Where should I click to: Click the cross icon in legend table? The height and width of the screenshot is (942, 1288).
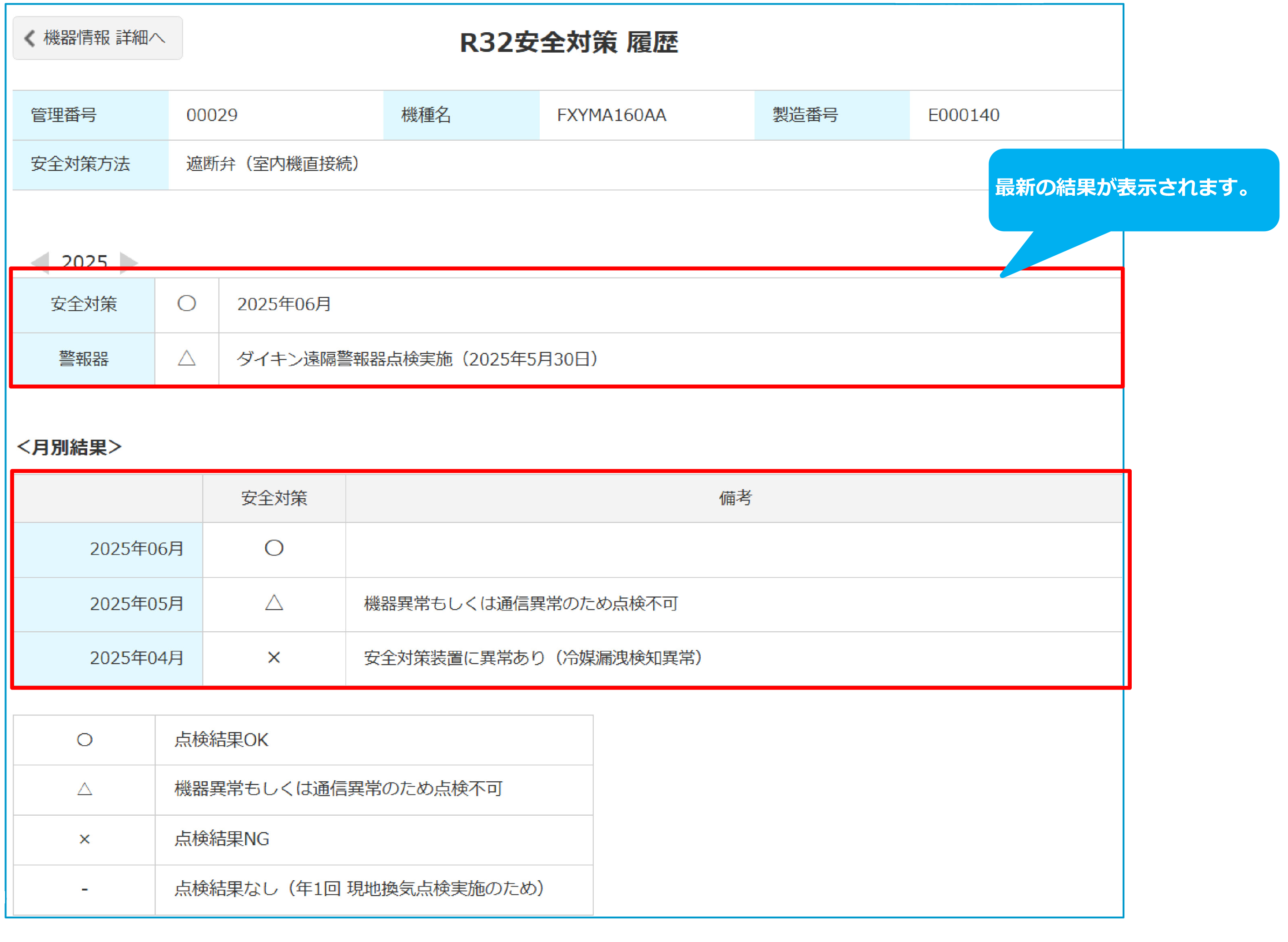(x=85, y=839)
